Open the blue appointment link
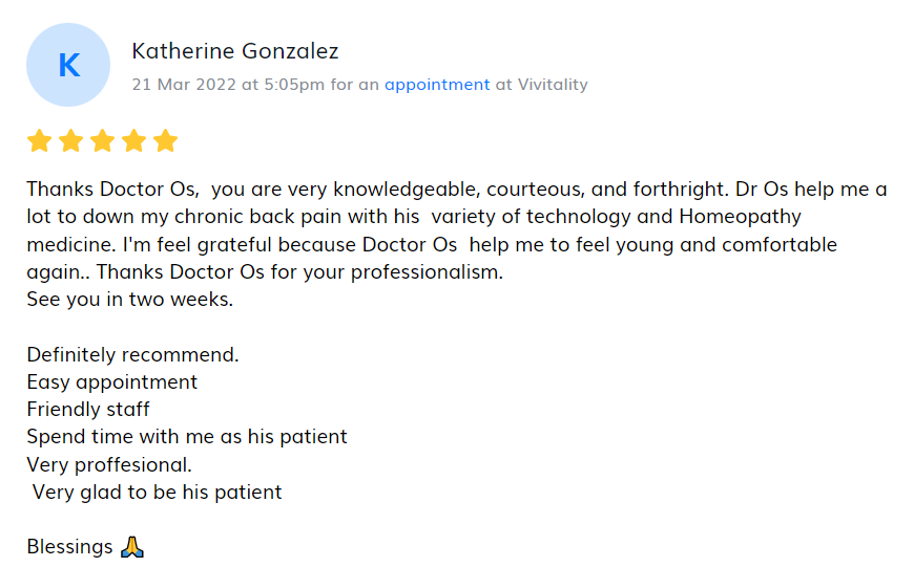Viewport: 906px width, 567px height. 437,85
